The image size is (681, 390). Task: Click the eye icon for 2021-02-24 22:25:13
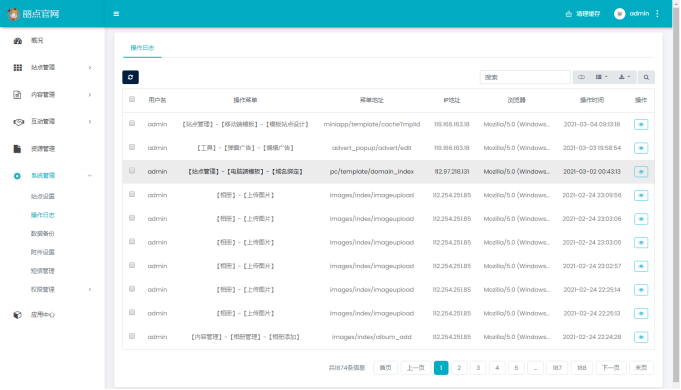tap(641, 314)
